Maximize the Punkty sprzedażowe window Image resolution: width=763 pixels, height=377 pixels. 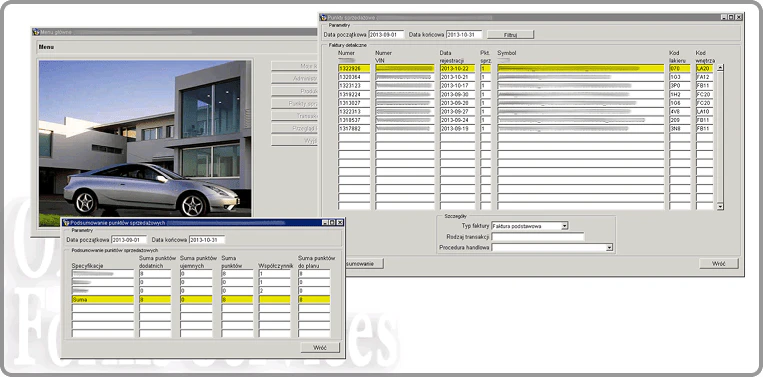(731, 17)
